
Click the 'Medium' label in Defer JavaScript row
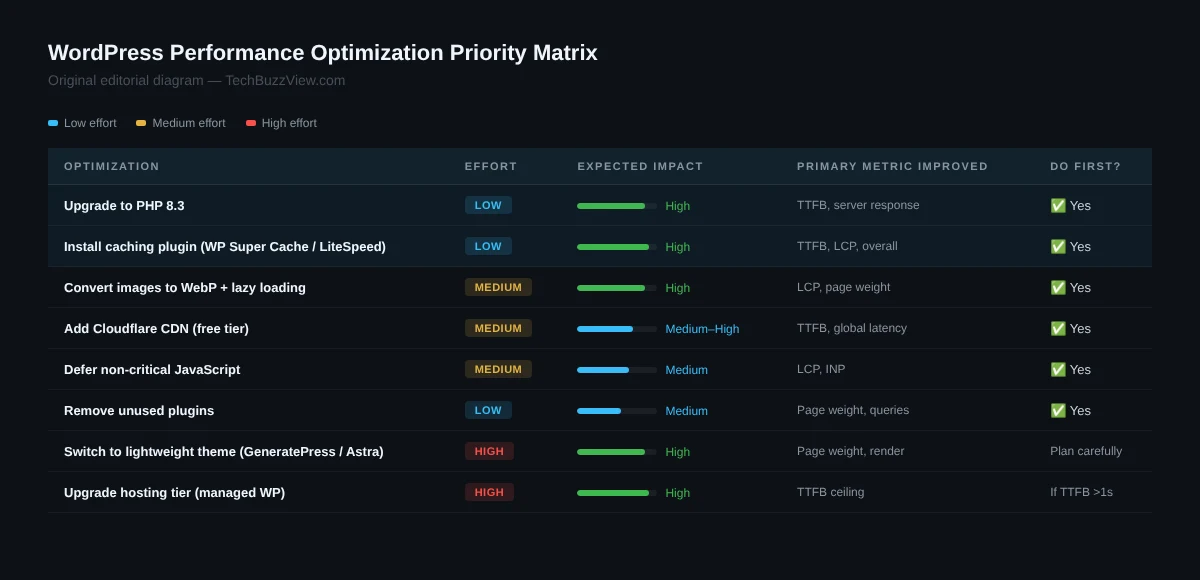click(x=686, y=370)
